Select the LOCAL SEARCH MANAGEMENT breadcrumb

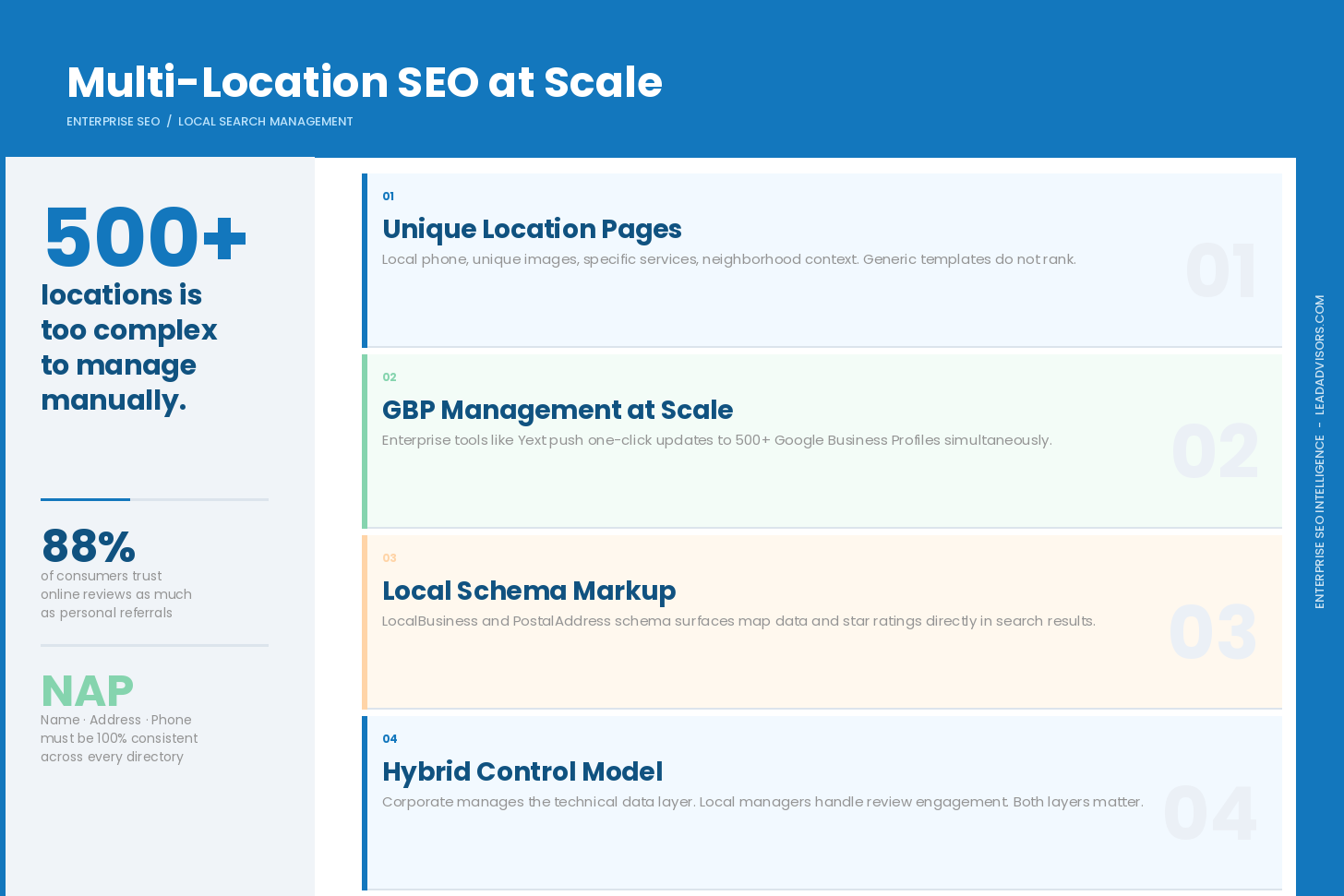click(x=266, y=121)
